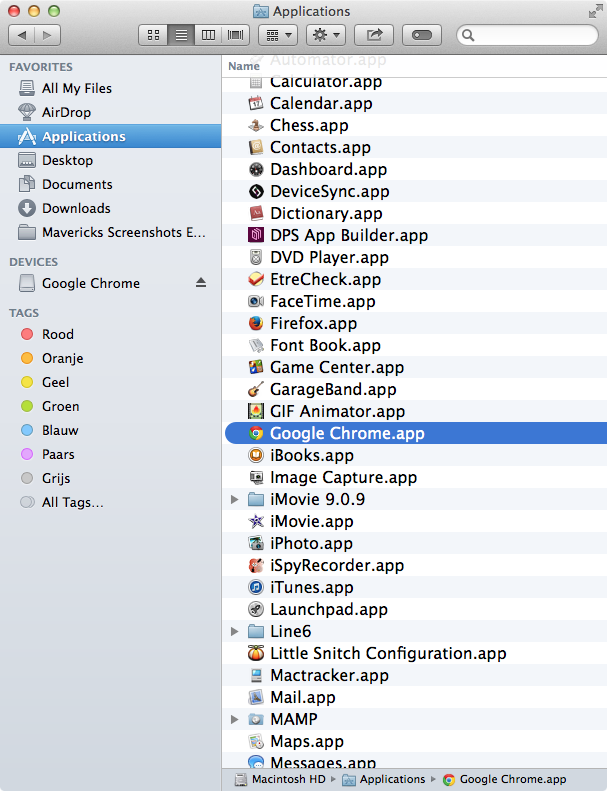The height and width of the screenshot is (791, 607).
Task: Click the search field
Action: coord(527,35)
